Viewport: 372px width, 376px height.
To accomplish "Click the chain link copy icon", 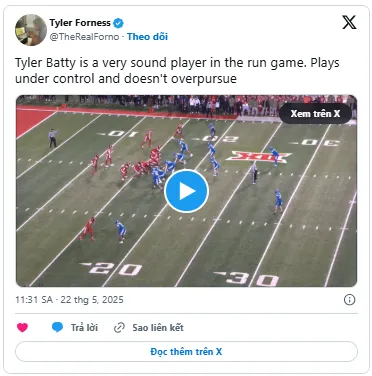I will 119,328.
